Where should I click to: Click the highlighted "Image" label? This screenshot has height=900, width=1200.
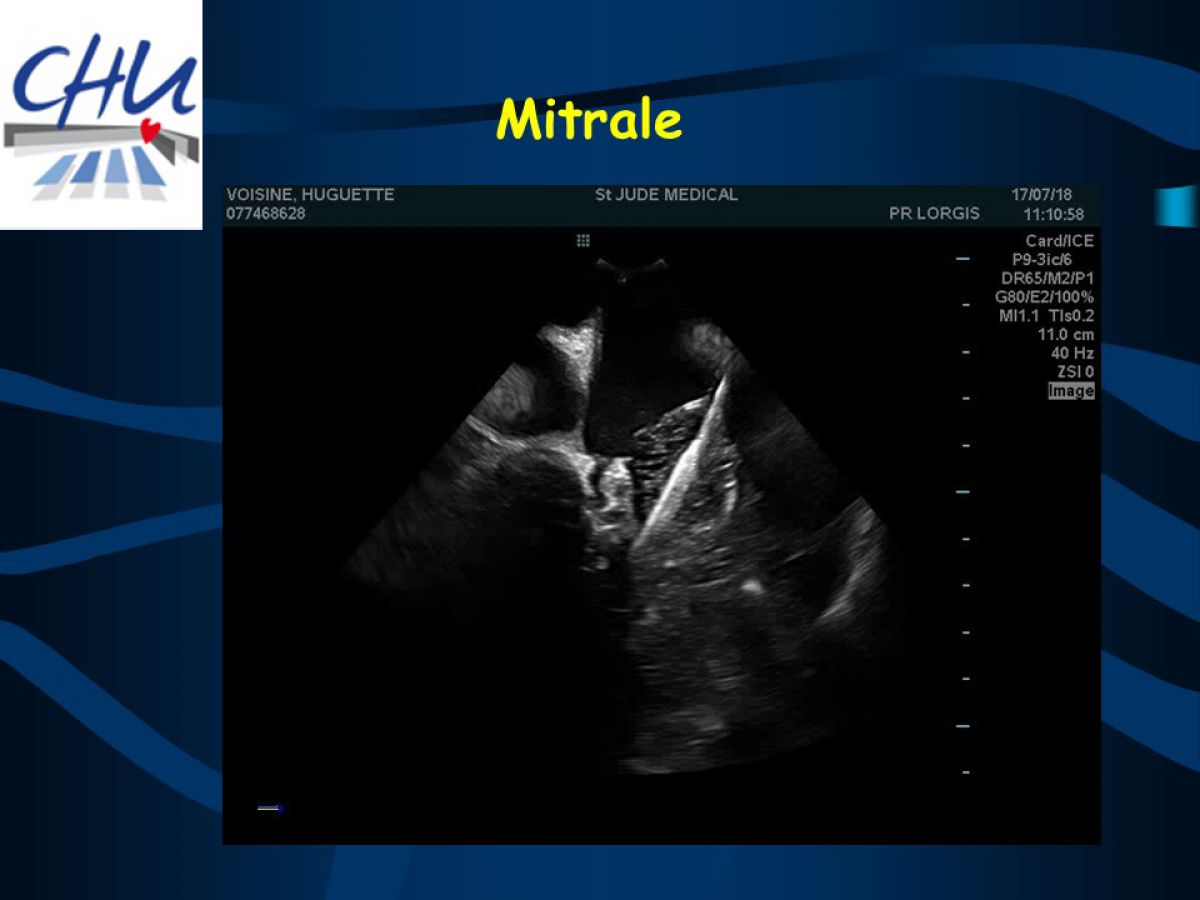1071,391
